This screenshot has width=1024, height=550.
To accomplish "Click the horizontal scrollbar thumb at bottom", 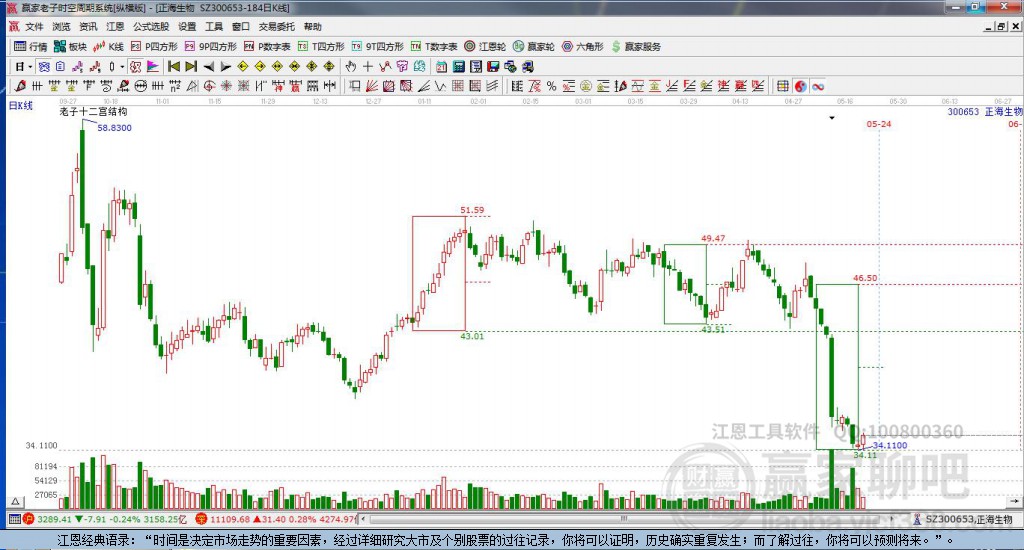I will pos(624,519).
